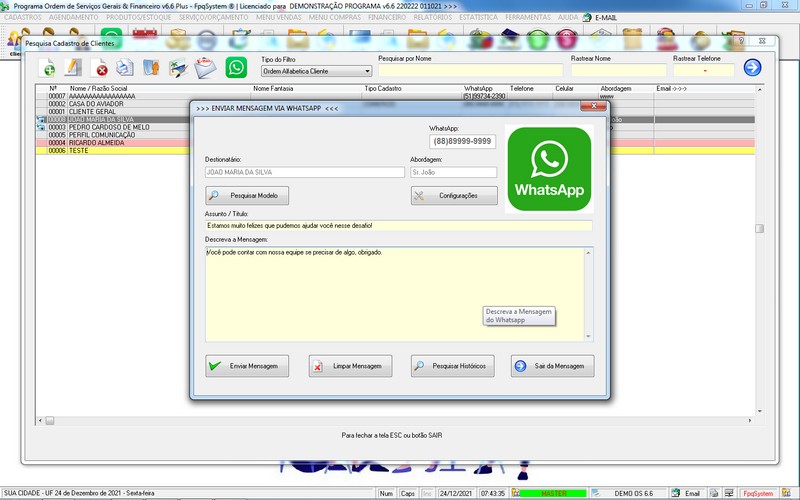Click the blue arrow exit icon beside Rastrear Telefone

coord(752,67)
